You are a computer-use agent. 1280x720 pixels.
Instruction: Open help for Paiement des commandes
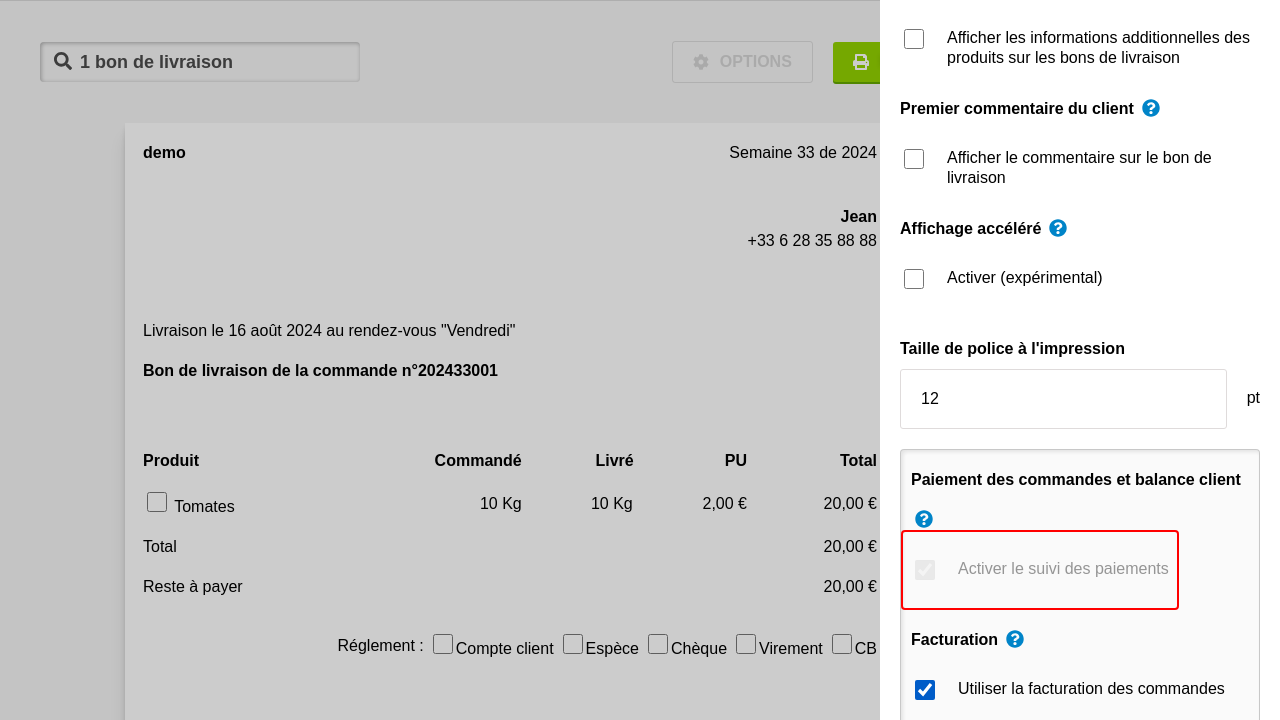pyautogui.click(x=924, y=519)
